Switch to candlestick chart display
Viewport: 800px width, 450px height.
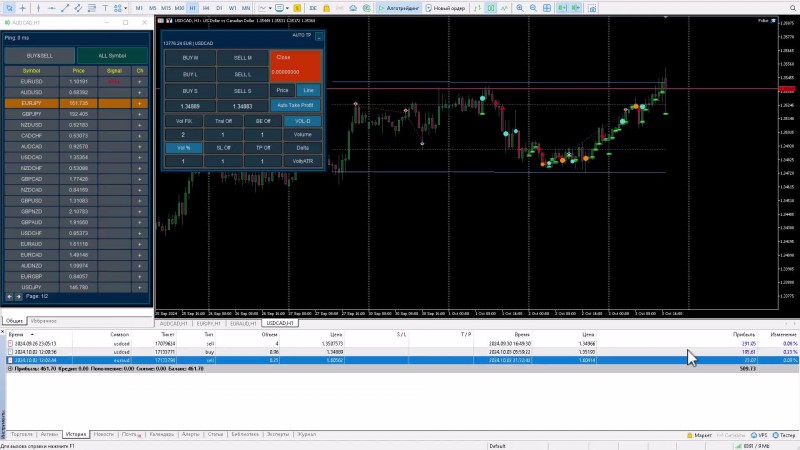(491, 8)
